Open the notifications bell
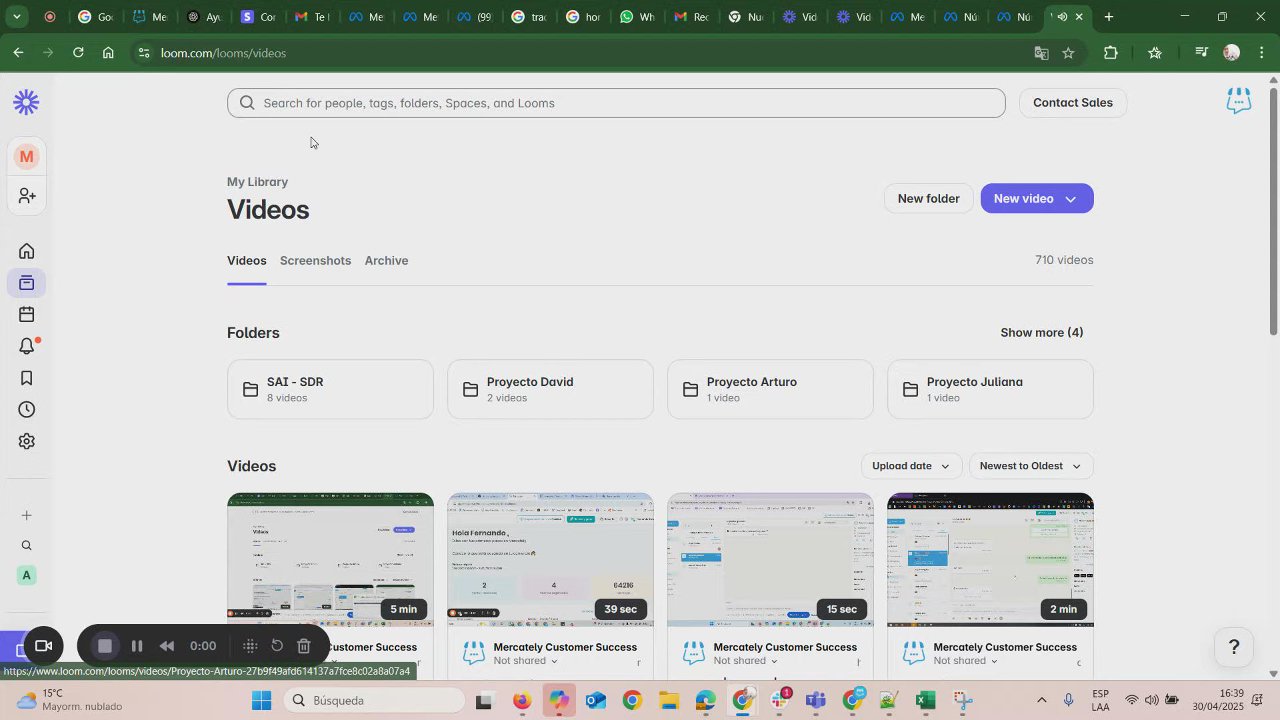 tap(27, 346)
